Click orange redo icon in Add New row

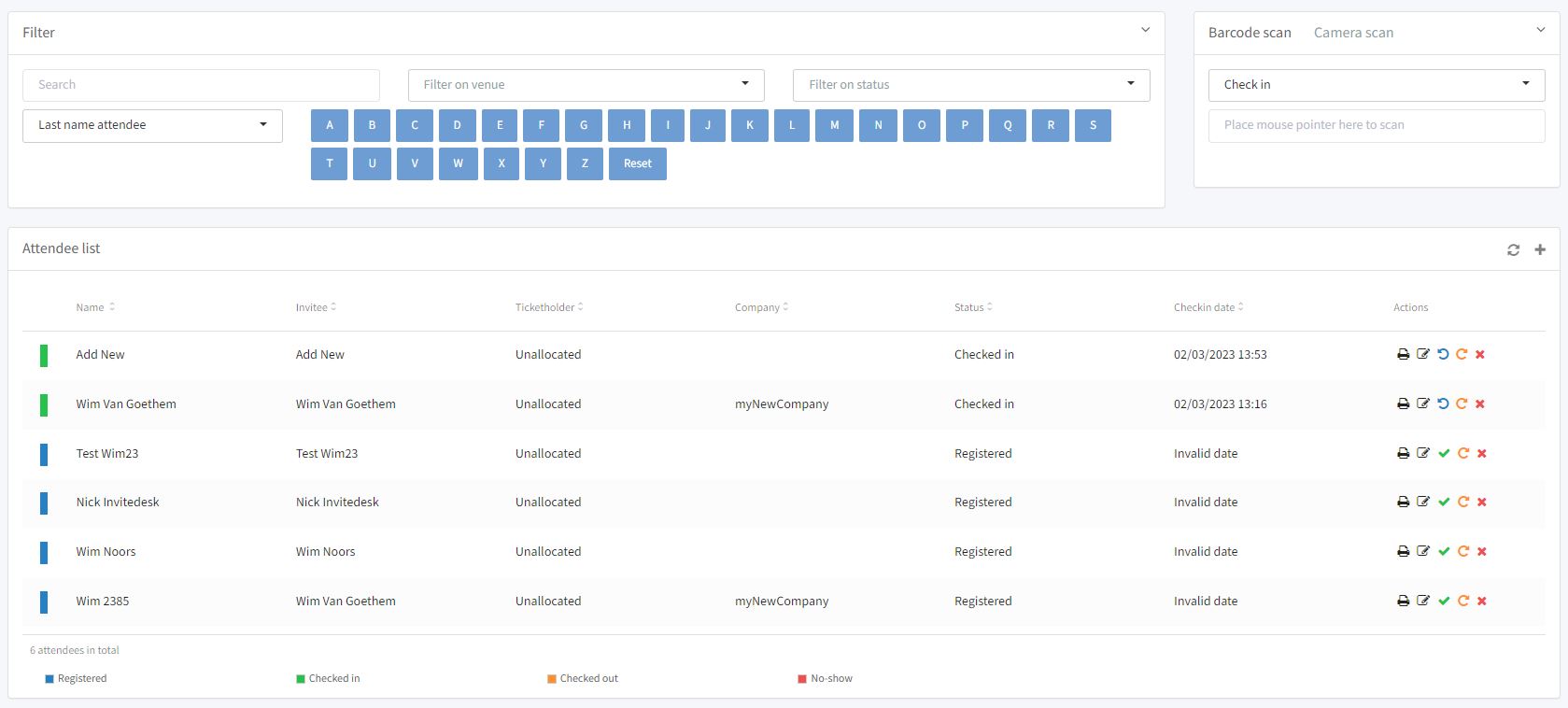1462,355
